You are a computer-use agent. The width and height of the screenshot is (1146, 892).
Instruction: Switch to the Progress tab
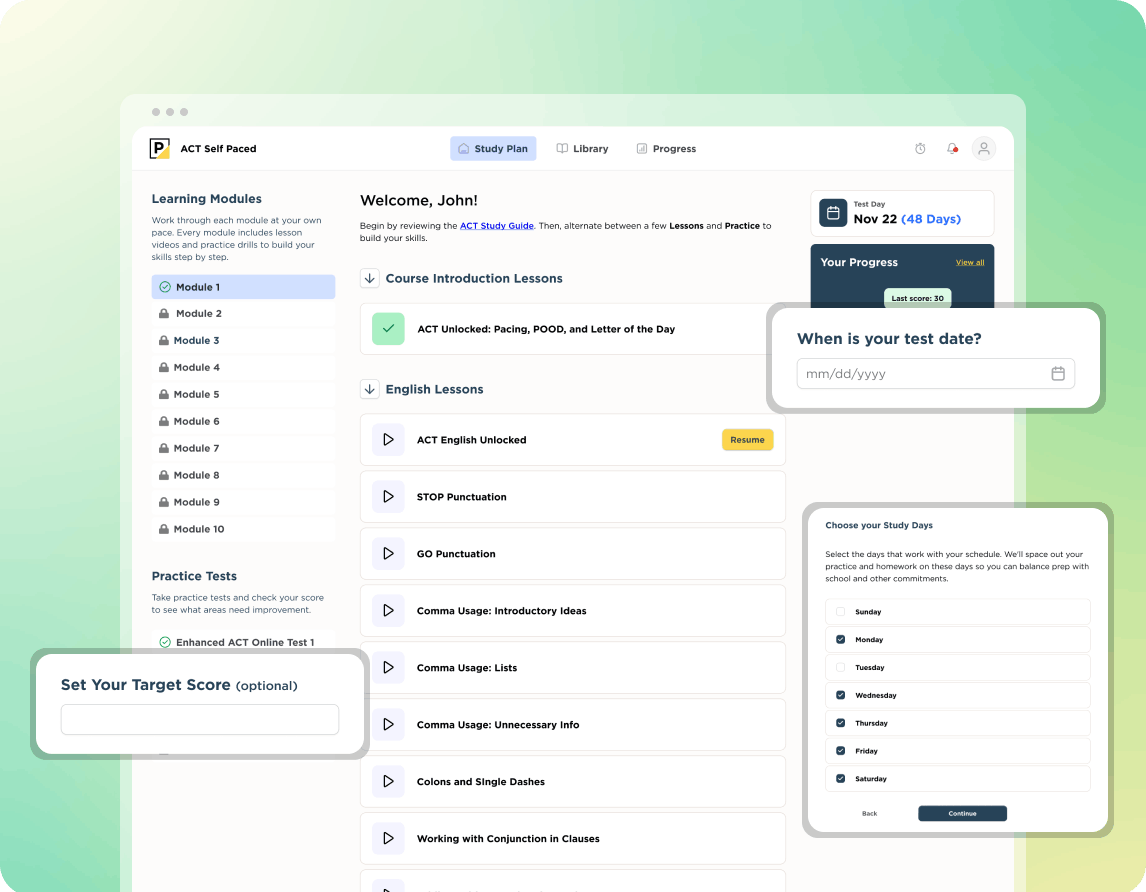[666, 148]
